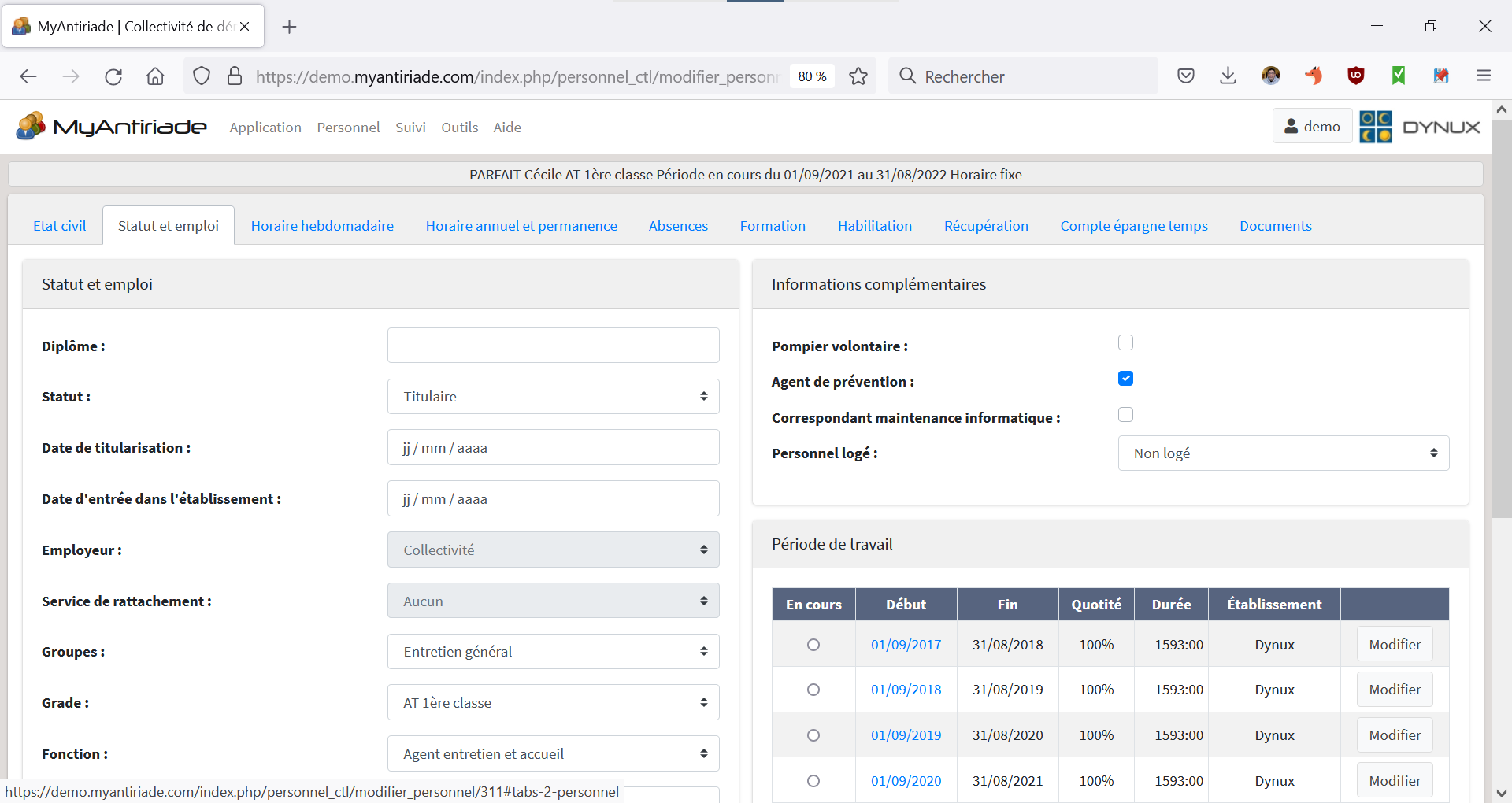Go forward using the forward arrow
The height and width of the screenshot is (803, 1512).
pos(71,76)
